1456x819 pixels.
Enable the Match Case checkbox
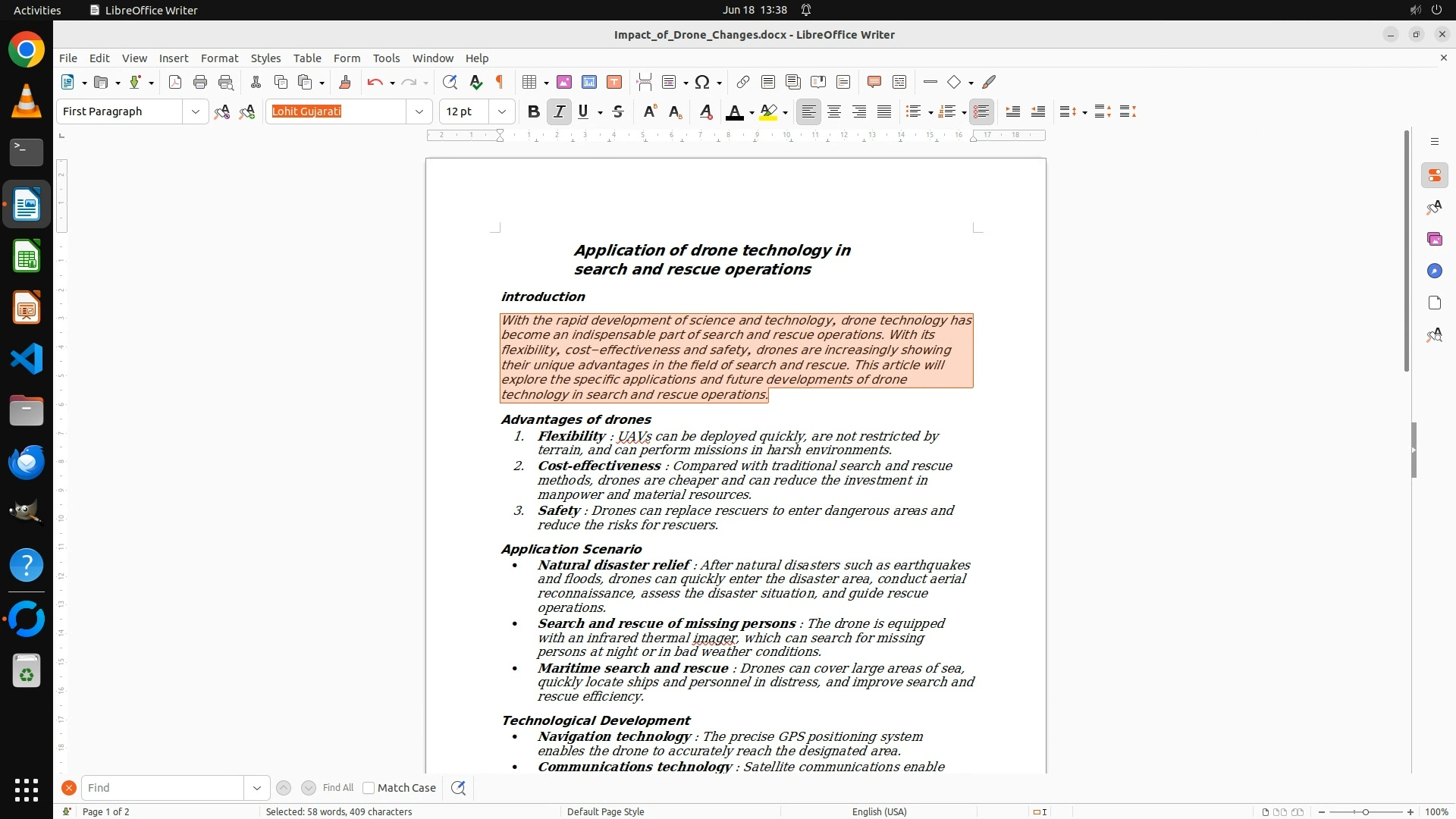click(x=369, y=788)
